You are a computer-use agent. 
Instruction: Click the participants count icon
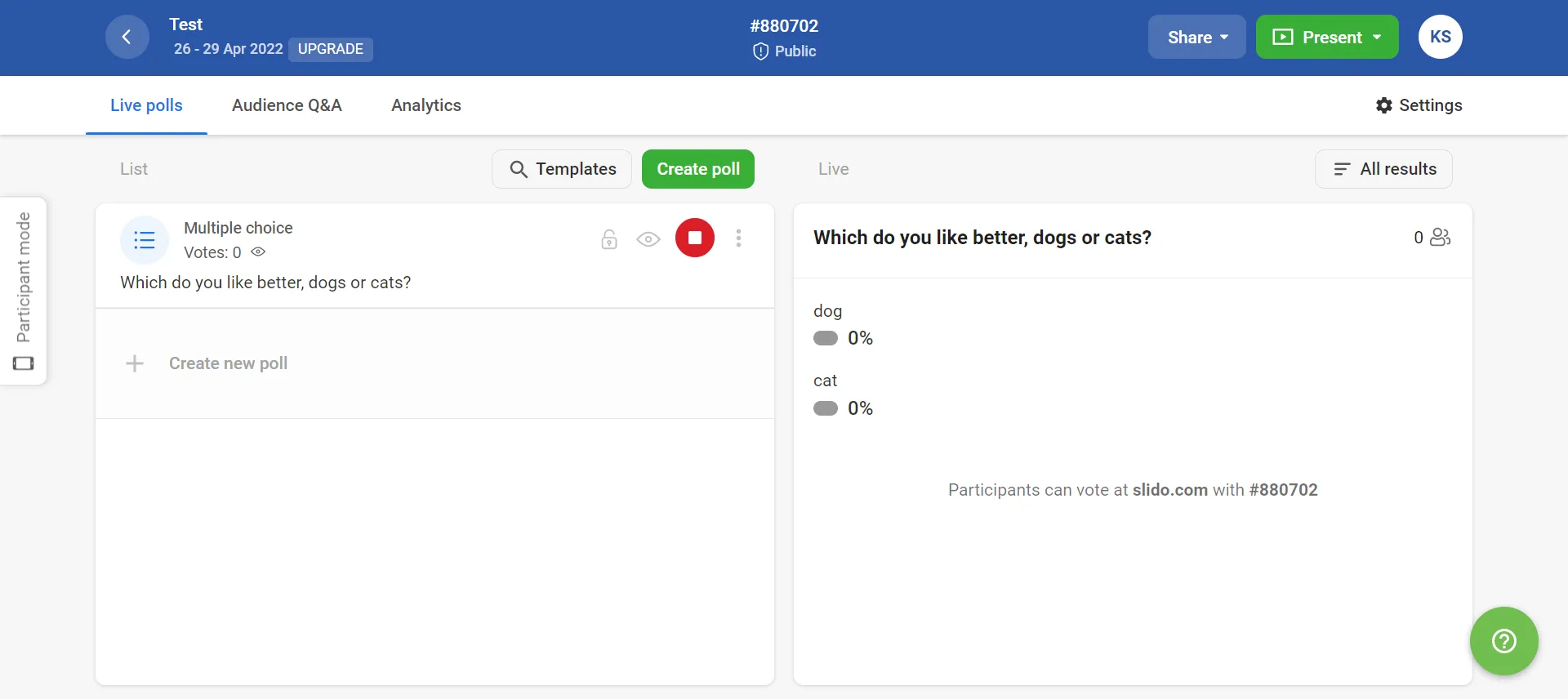click(1440, 237)
